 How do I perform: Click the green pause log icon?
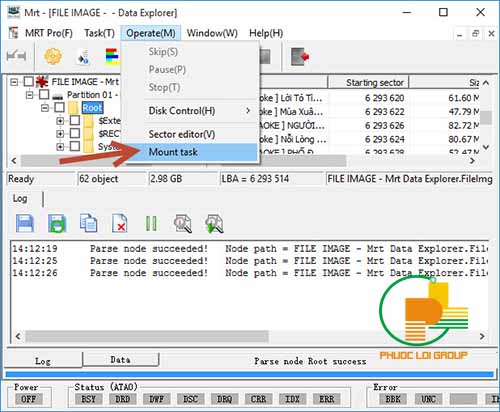click(x=151, y=223)
